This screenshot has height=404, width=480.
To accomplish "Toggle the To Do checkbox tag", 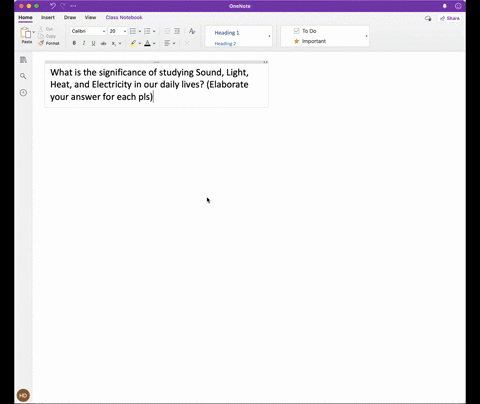I will (305, 31).
